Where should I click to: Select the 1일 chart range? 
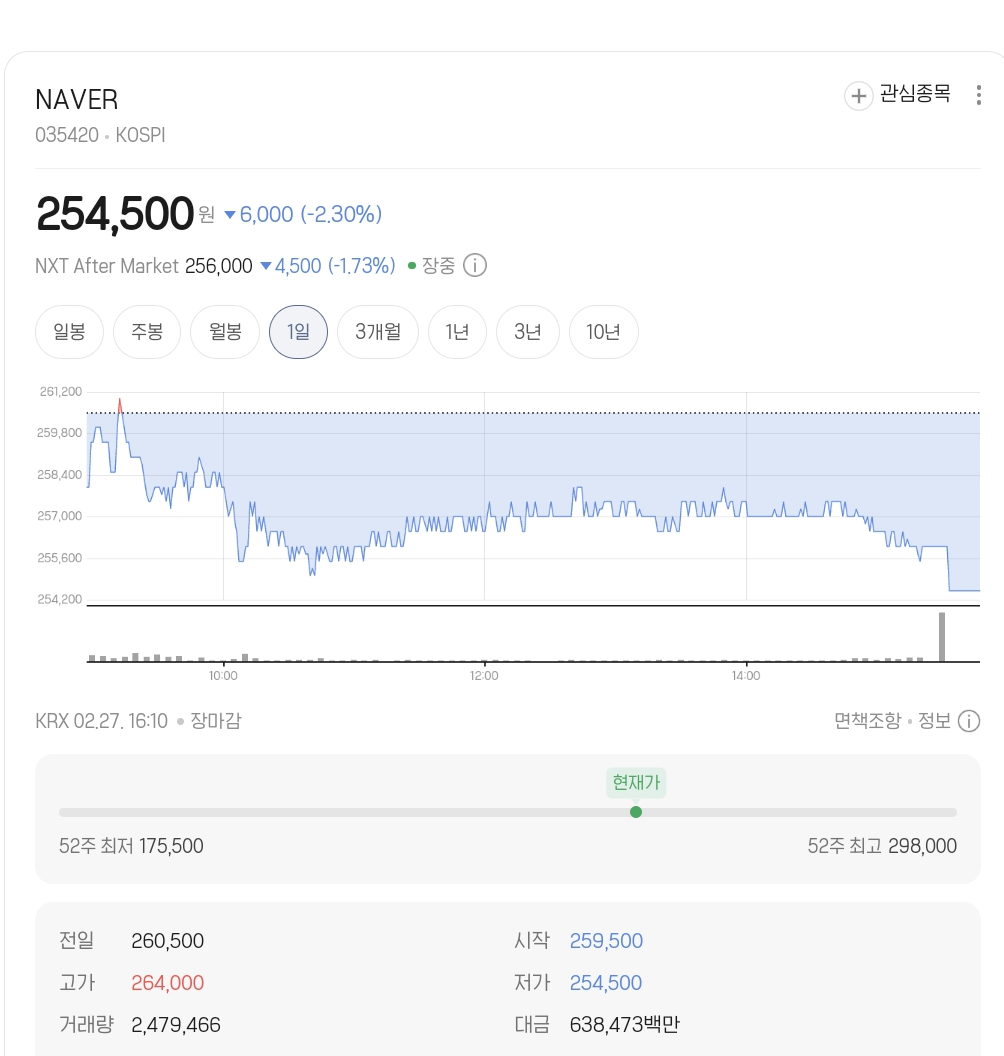(298, 332)
